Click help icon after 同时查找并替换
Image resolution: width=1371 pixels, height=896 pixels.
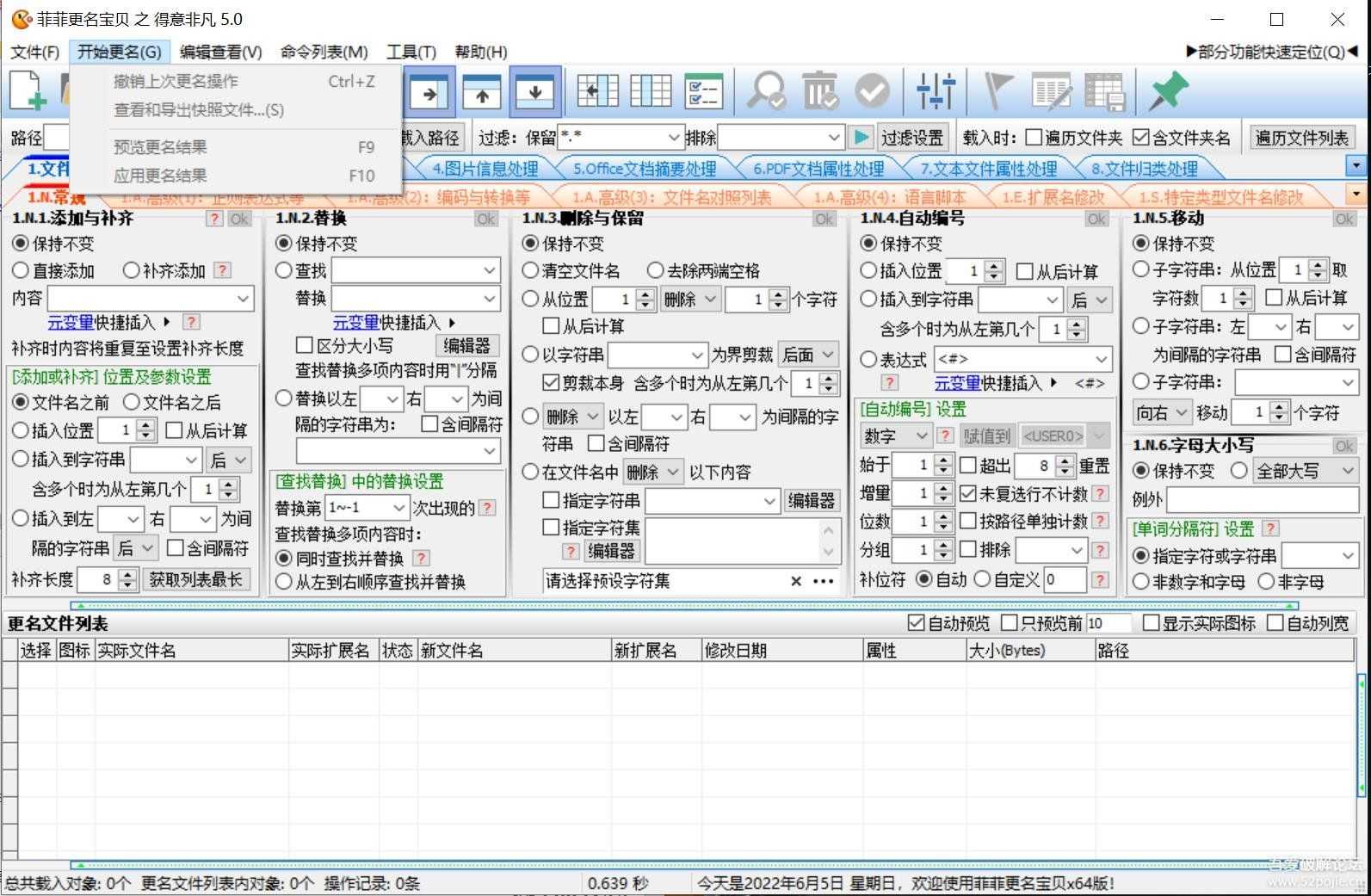(420, 558)
